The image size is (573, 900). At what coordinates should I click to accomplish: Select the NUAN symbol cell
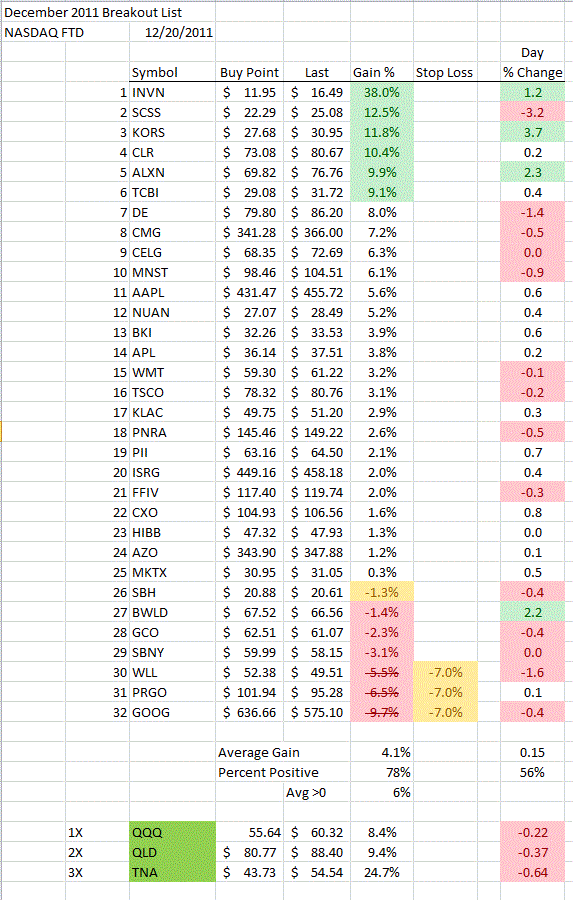coord(172,313)
